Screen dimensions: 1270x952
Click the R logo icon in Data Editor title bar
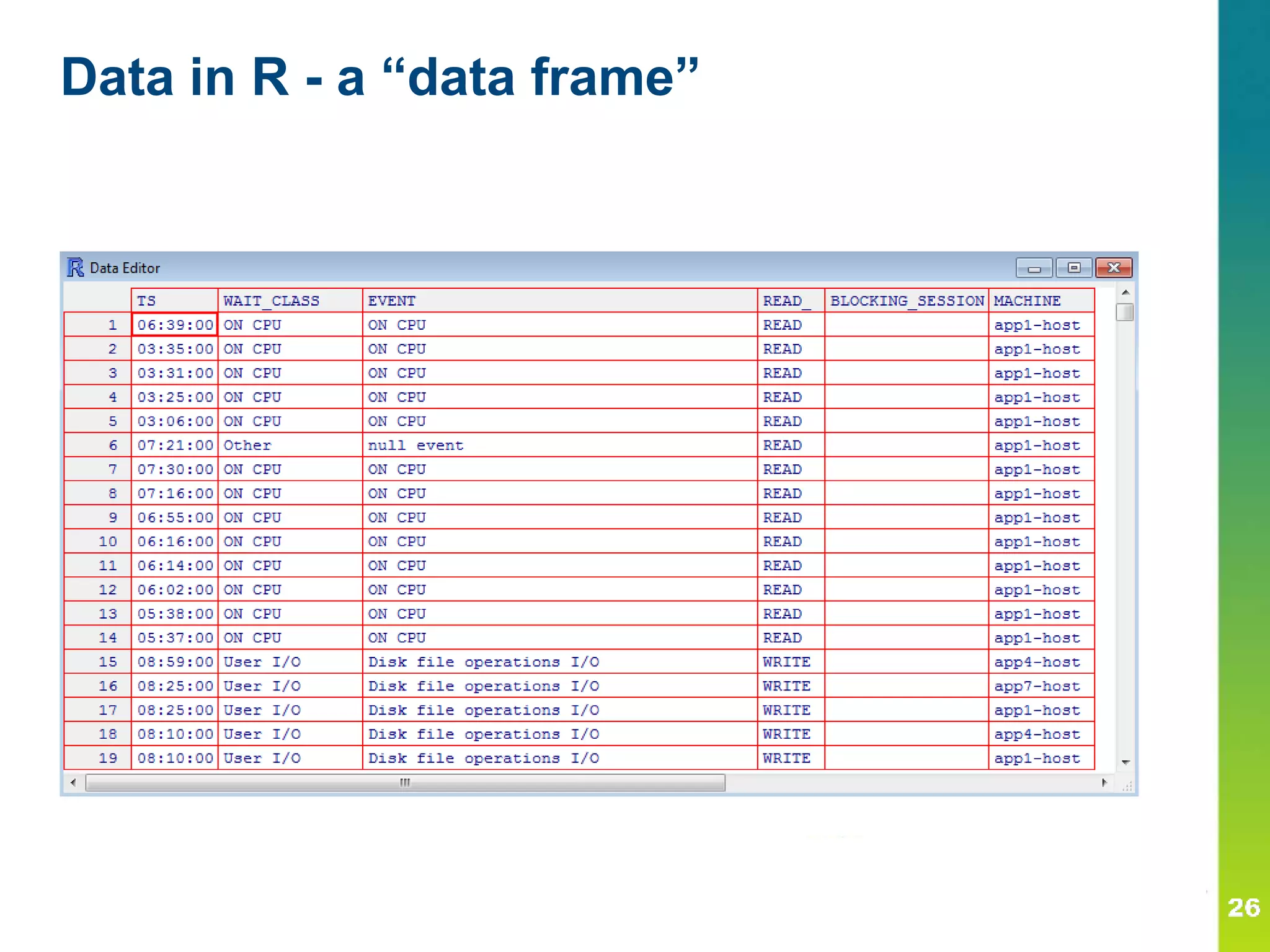pos(75,268)
